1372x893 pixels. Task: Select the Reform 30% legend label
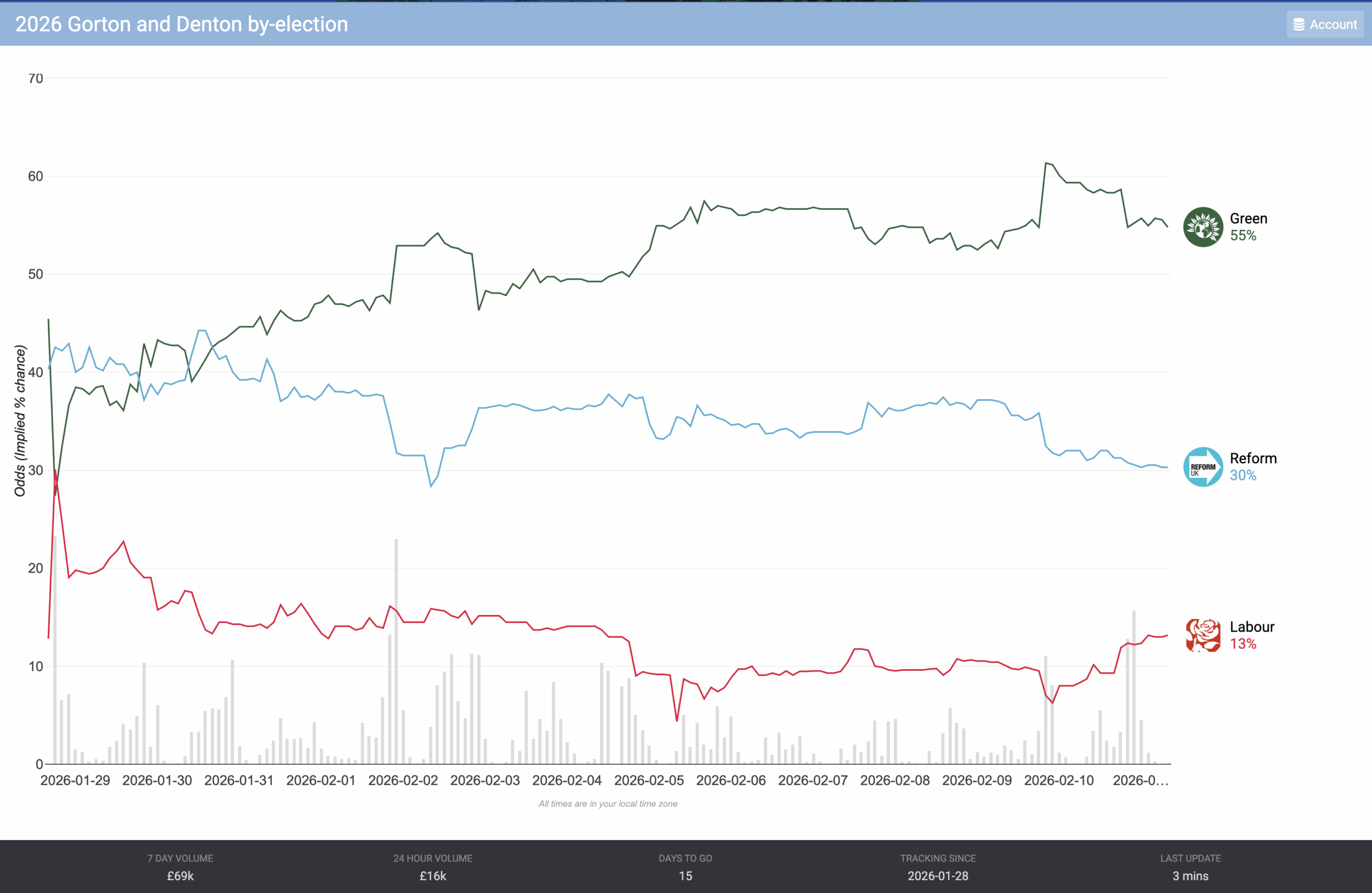coord(1252,467)
